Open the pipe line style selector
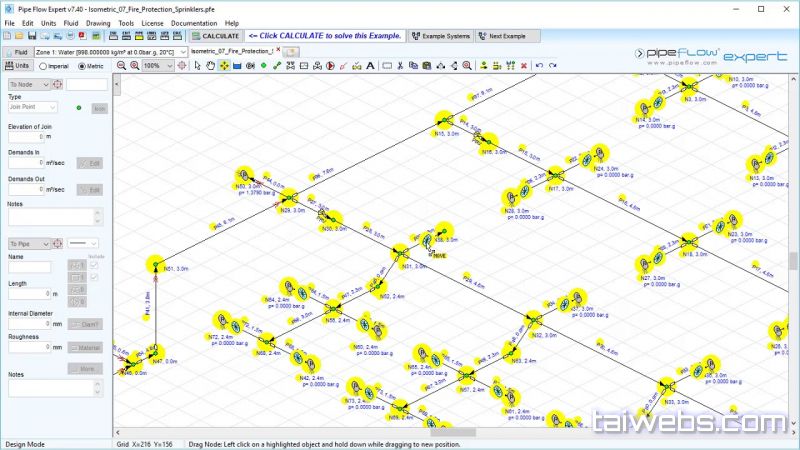Viewport: 800px width, 450px height. (x=83, y=243)
